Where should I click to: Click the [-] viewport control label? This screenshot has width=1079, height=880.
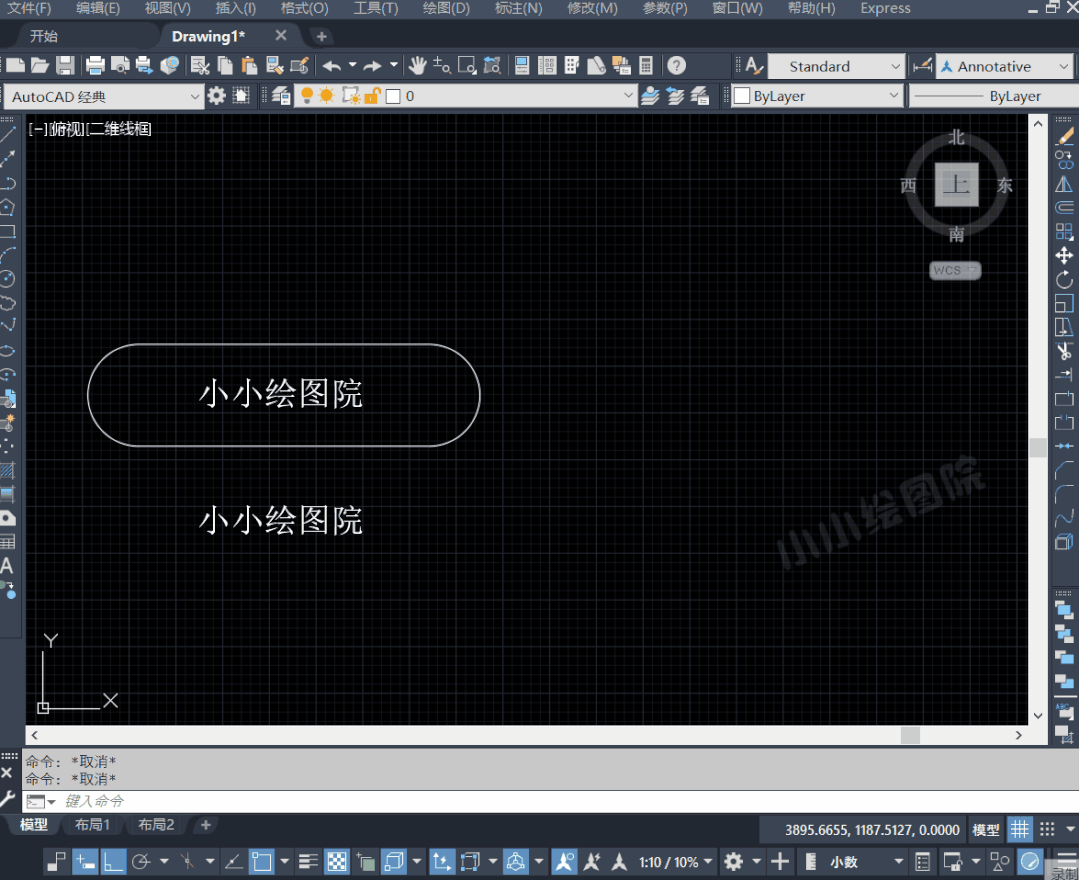[38, 129]
